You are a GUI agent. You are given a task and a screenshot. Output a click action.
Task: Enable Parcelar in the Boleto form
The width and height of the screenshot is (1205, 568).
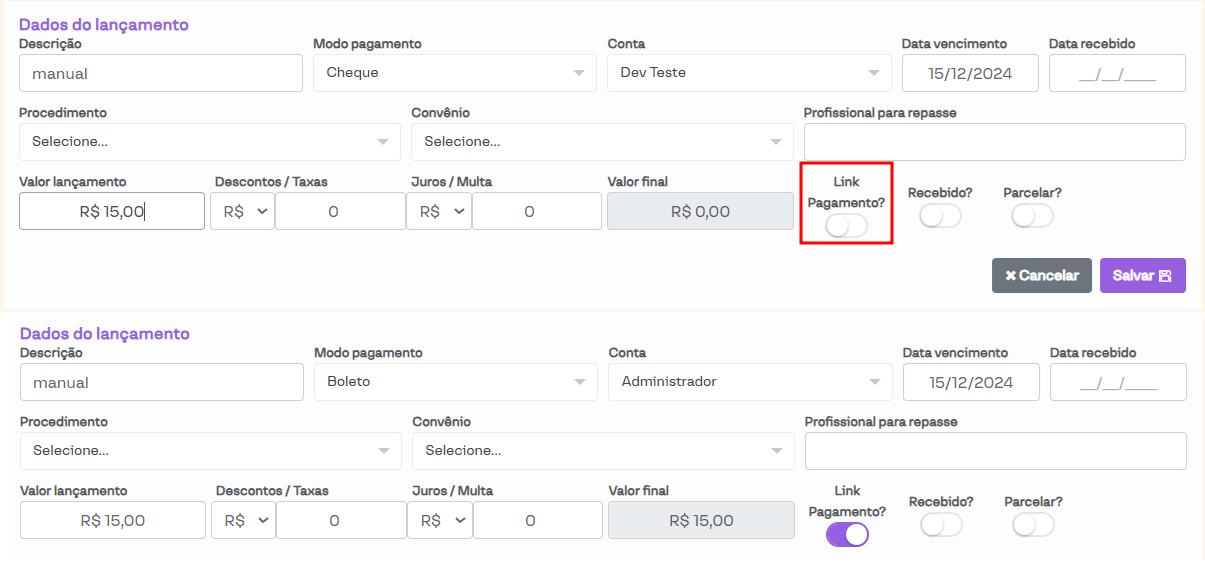1033,525
